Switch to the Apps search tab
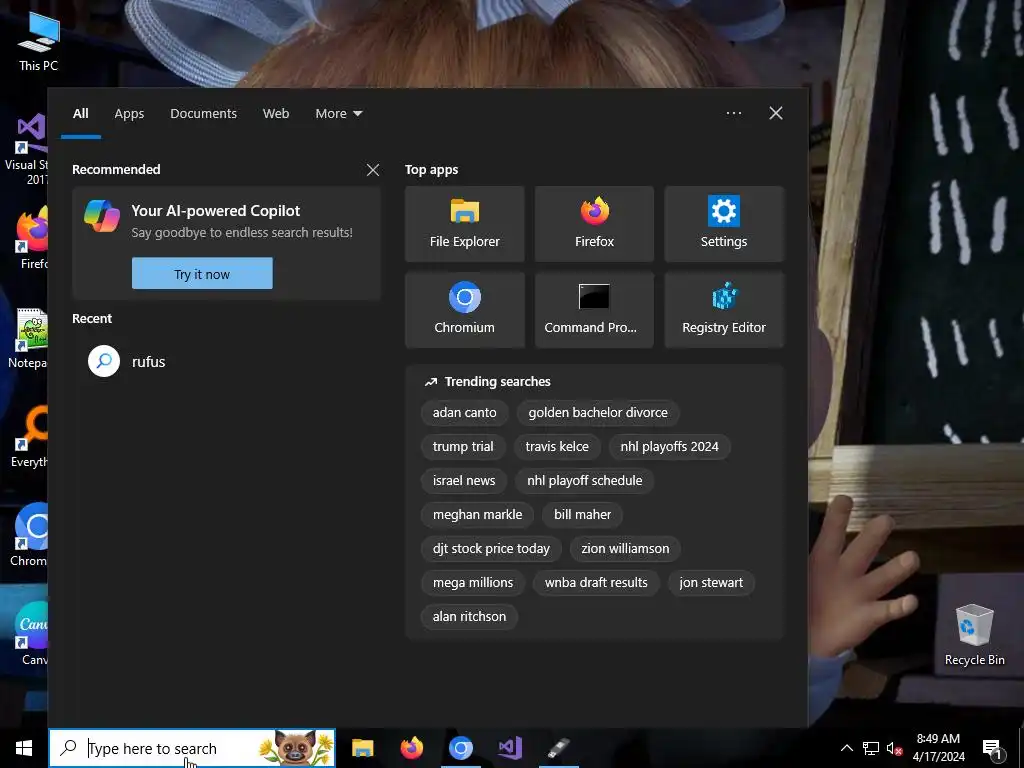This screenshot has height=768, width=1024. pyautogui.click(x=129, y=113)
